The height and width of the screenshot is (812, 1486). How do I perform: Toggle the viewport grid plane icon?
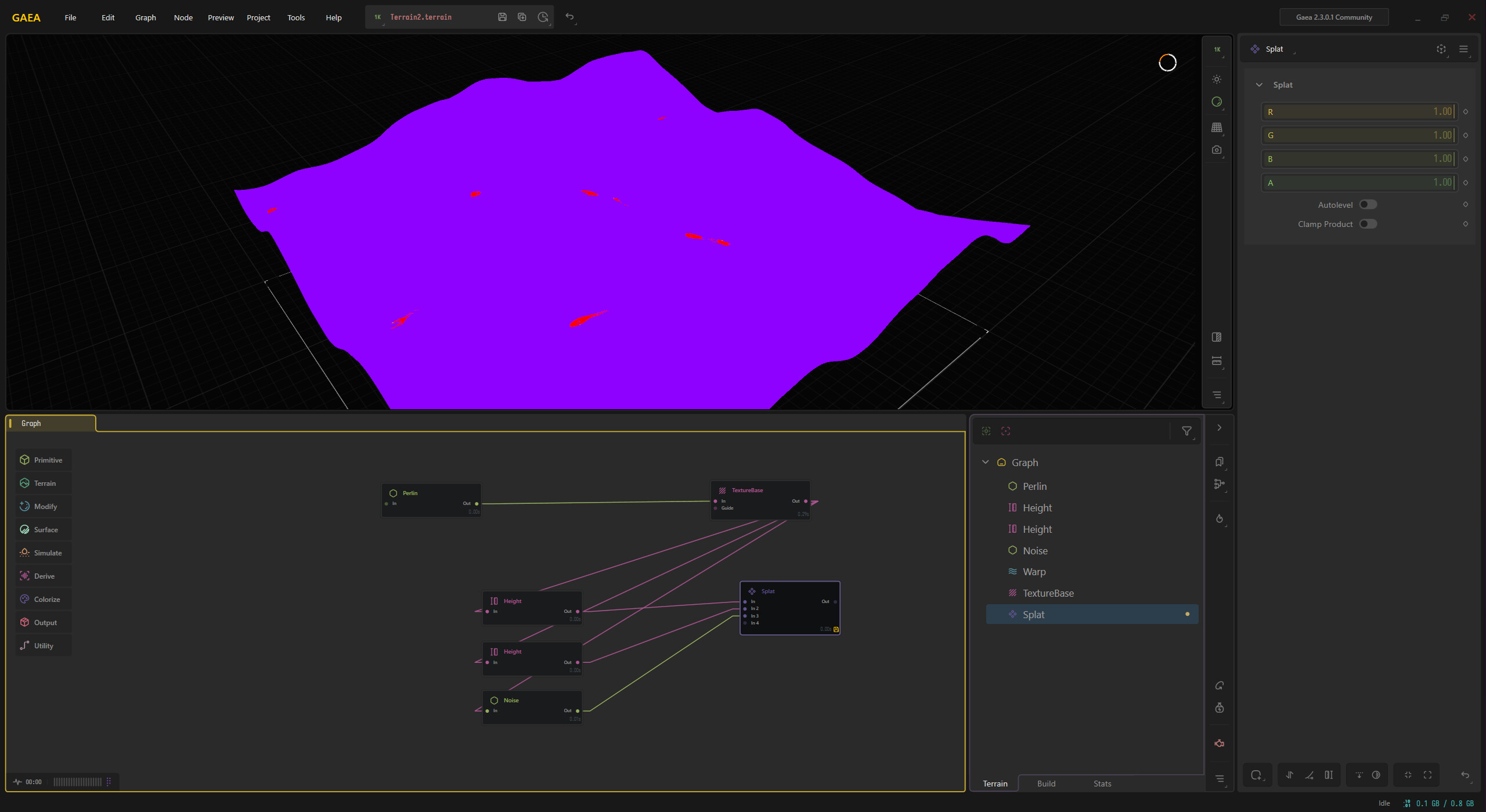1217,127
